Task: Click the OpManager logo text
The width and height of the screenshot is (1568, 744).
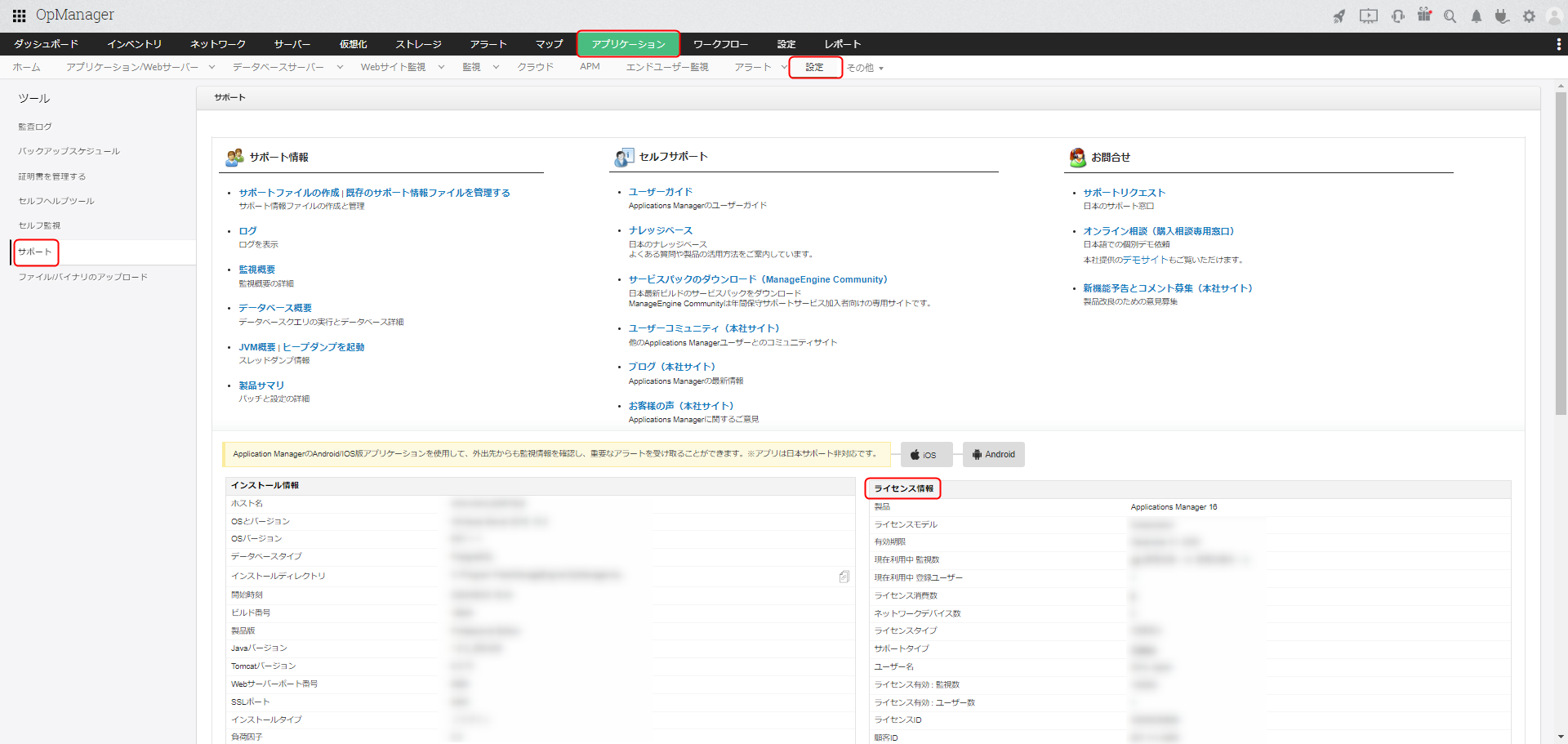Action: pyautogui.click(x=75, y=16)
